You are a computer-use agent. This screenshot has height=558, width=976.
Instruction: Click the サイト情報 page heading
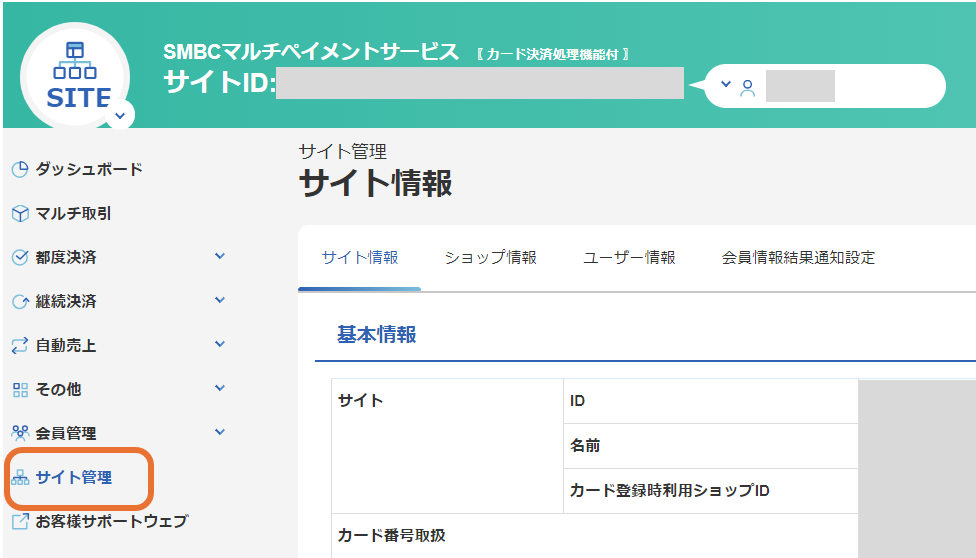click(x=375, y=184)
